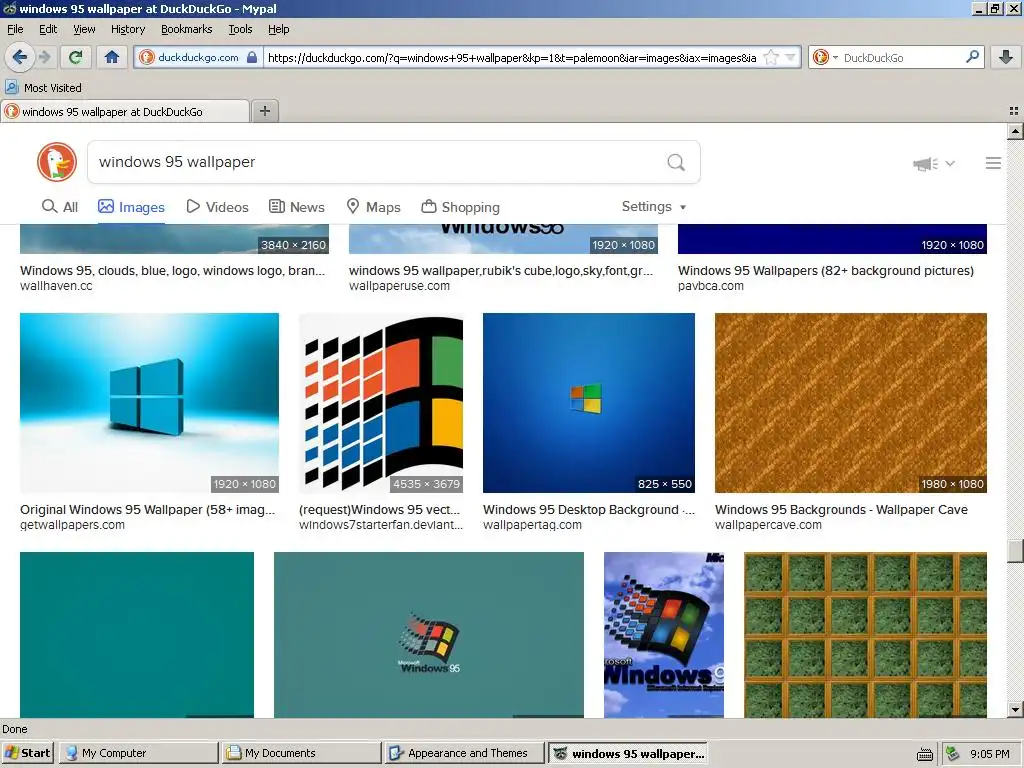Open the megaphone announcements dropdown
The image size is (1024, 768).
[x=934, y=163]
